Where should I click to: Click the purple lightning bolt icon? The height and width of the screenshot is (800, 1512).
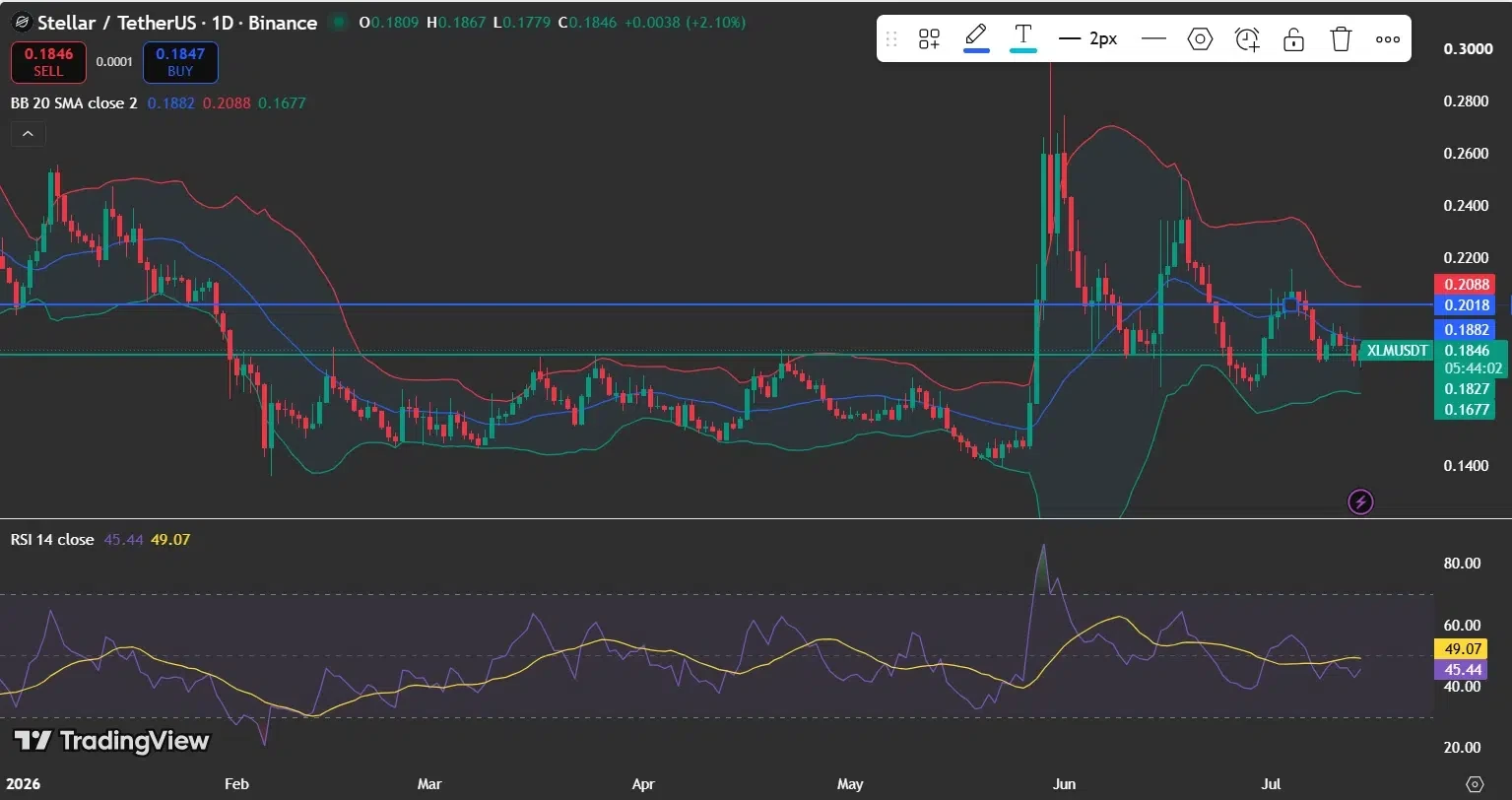[1360, 502]
